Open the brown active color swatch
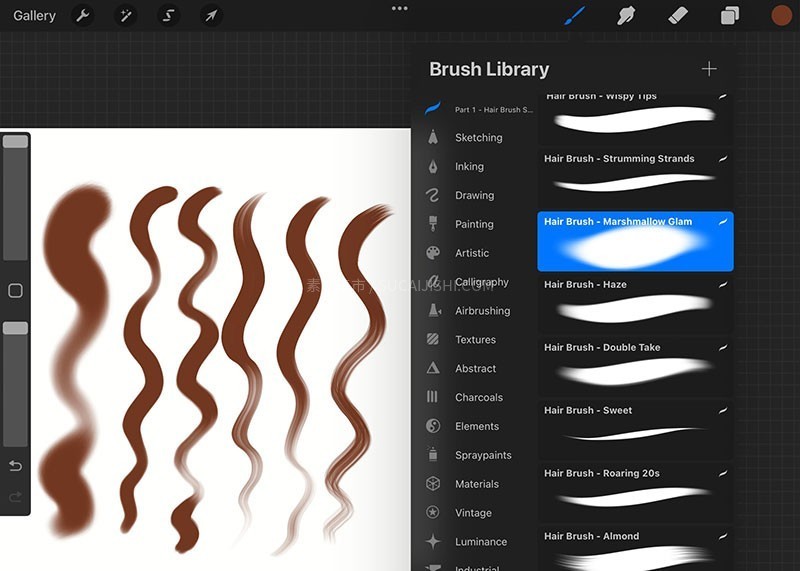This screenshot has height=571, width=800. pos(781,15)
